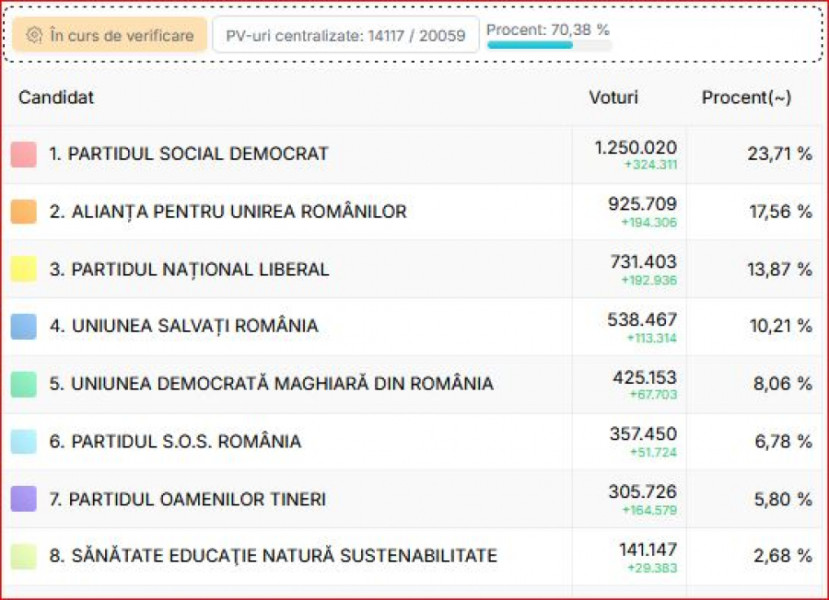Click the vote increase +194.306

(649, 222)
